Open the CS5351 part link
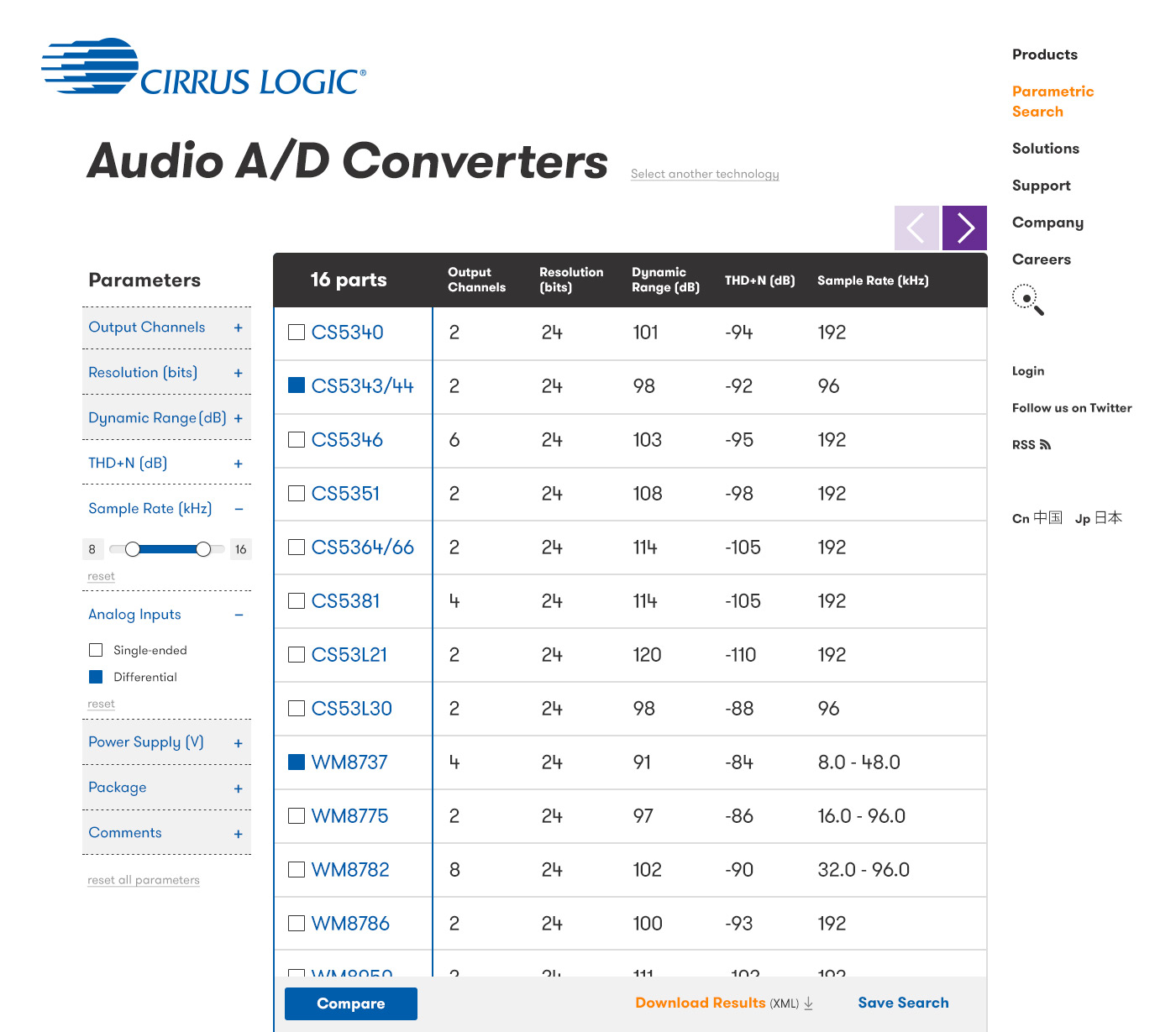 click(x=345, y=494)
